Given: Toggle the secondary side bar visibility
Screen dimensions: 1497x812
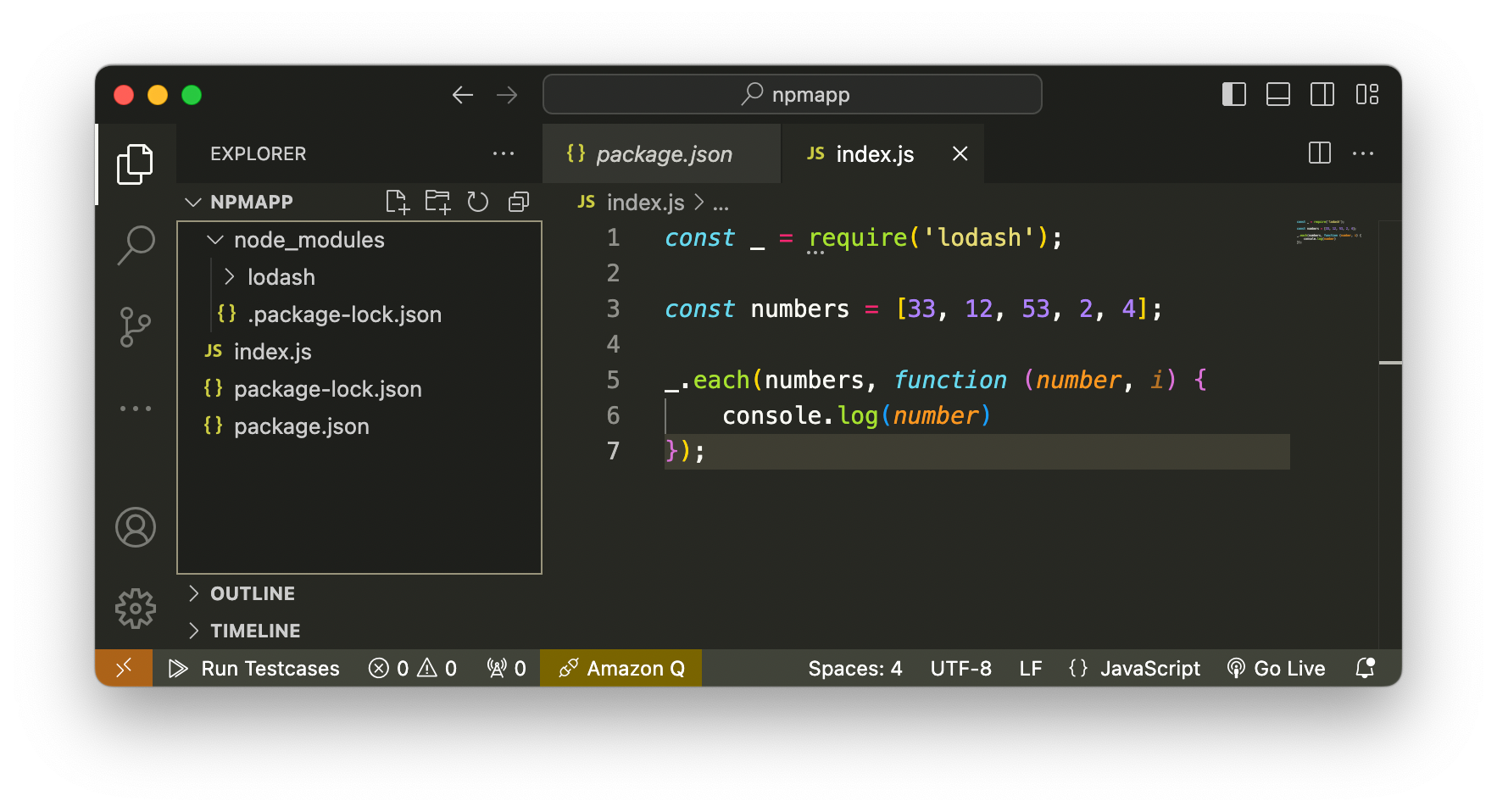Looking at the screenshot, I should point(1322,94).
